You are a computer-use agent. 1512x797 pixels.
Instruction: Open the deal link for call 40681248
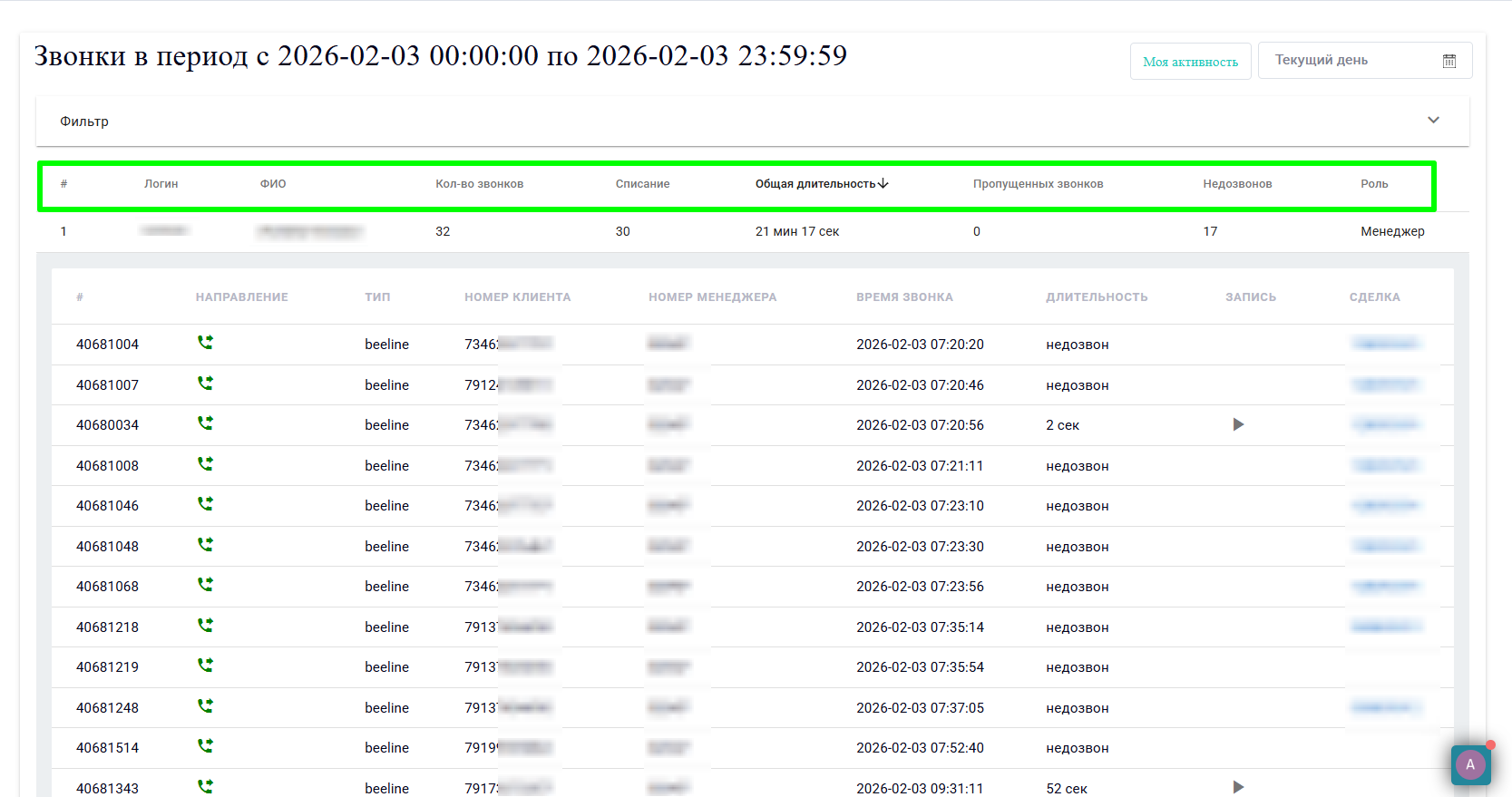pos(1385,707)
